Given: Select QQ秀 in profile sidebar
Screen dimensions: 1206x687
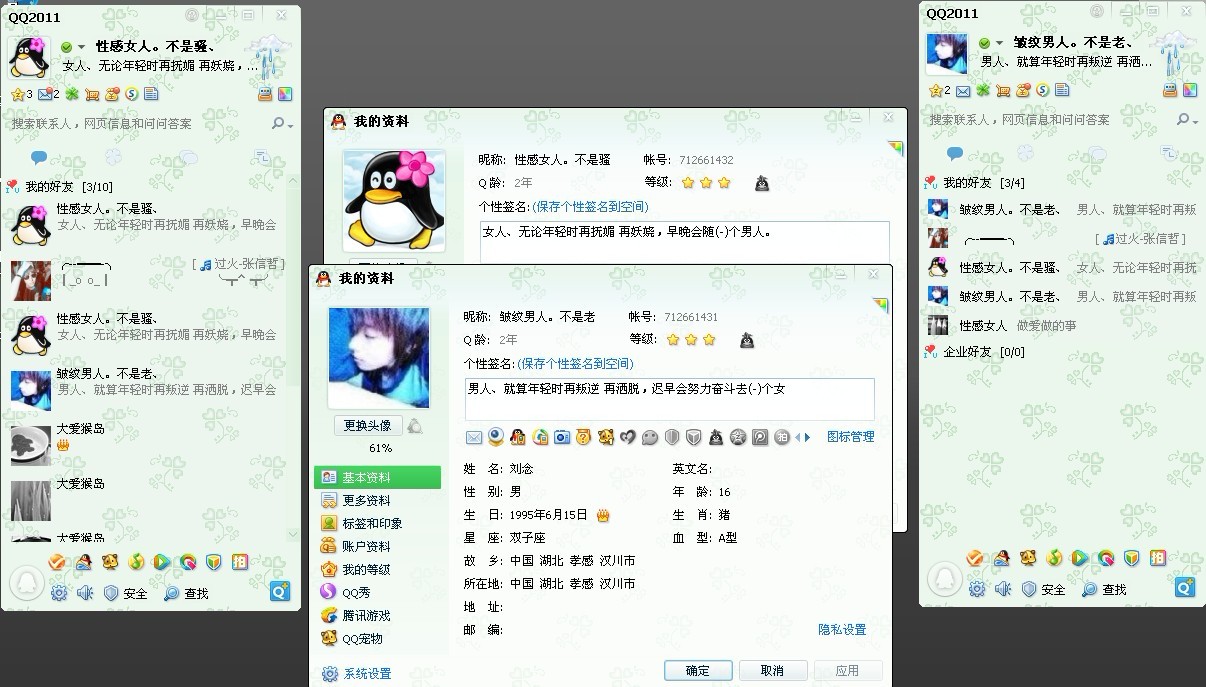Looking at the screenshot, I should [378, 592].
